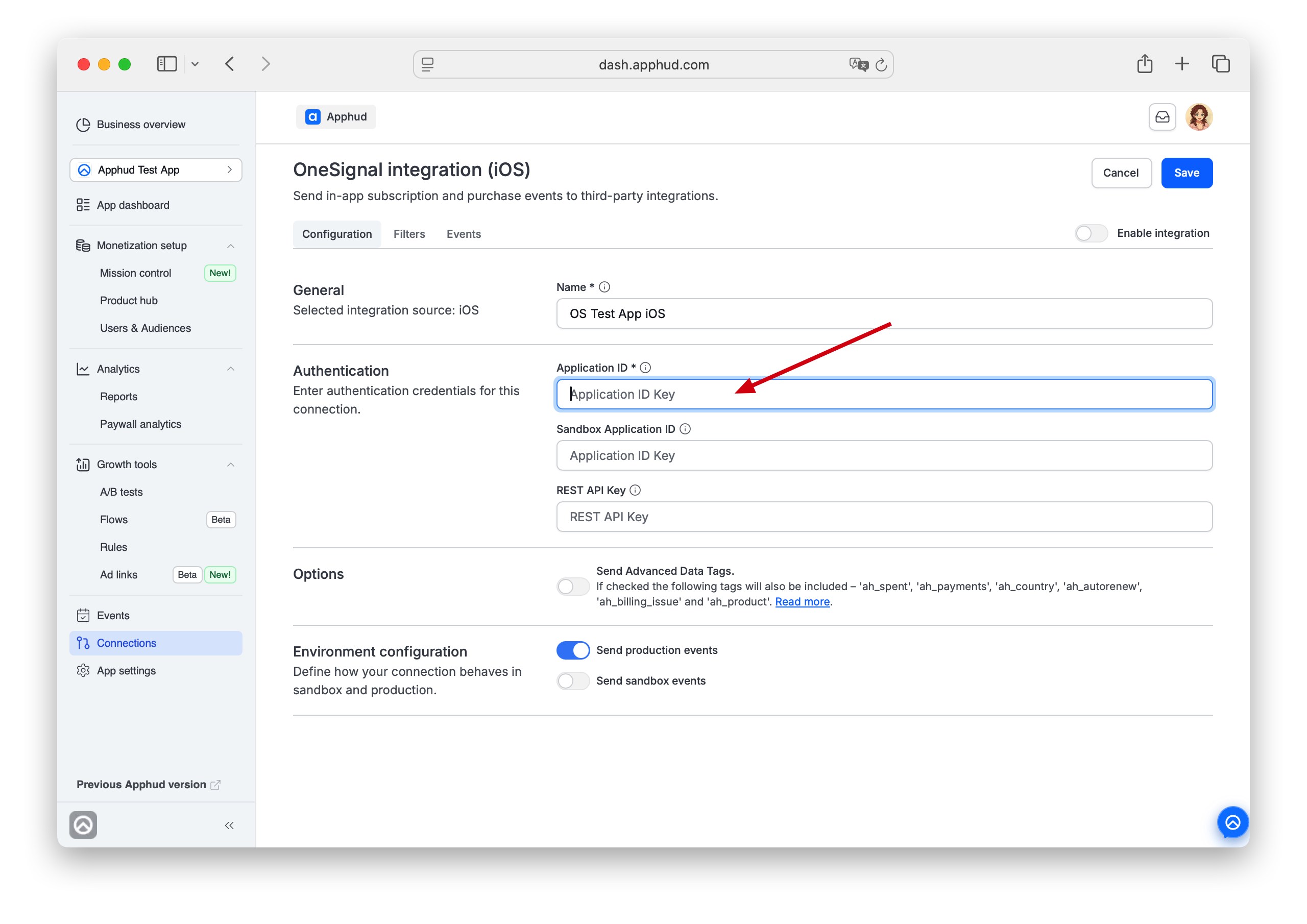The height and width of the screenshot is (924, 1307).
Task: Collapse the Monetization setup section
Action: (231, 246)
